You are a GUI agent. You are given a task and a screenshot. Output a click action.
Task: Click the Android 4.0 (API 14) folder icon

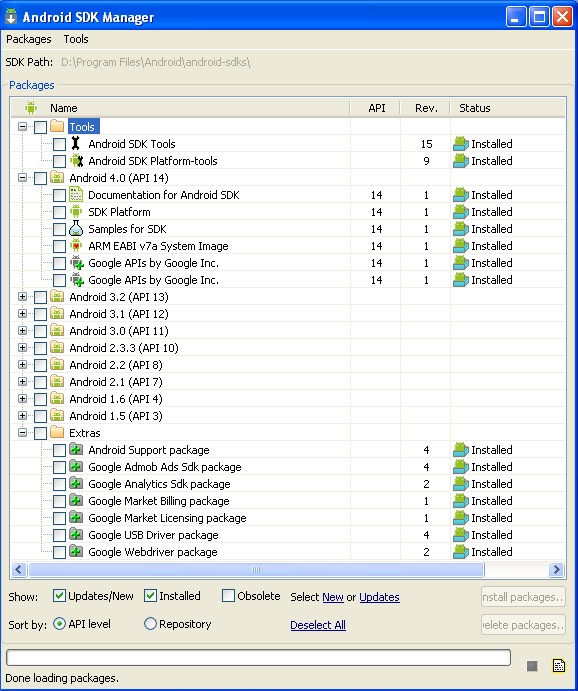(x=57, y=177)
